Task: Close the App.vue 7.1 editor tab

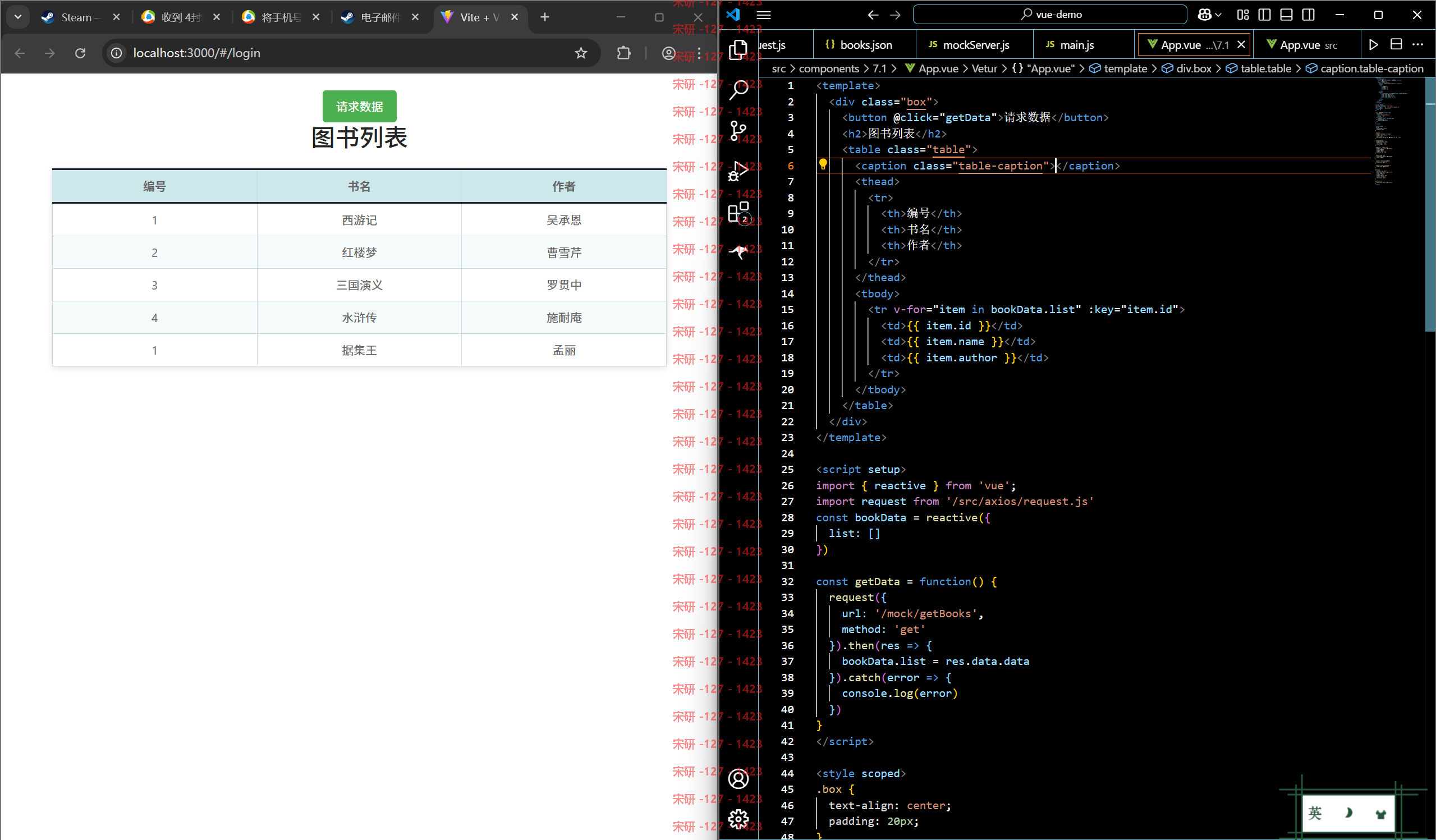Action: (x=1241, y=44)
